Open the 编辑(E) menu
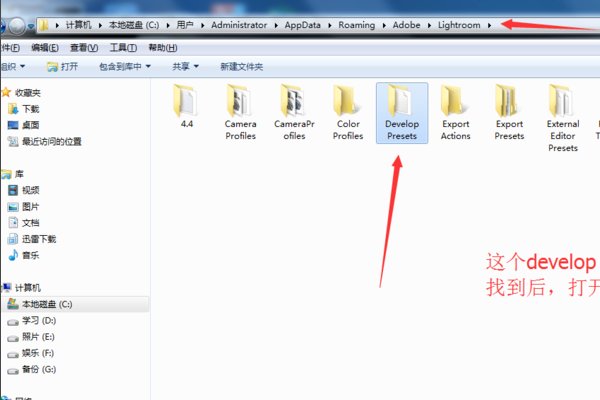600x400 pixels. pyautogui.click(x=45, y=47)
